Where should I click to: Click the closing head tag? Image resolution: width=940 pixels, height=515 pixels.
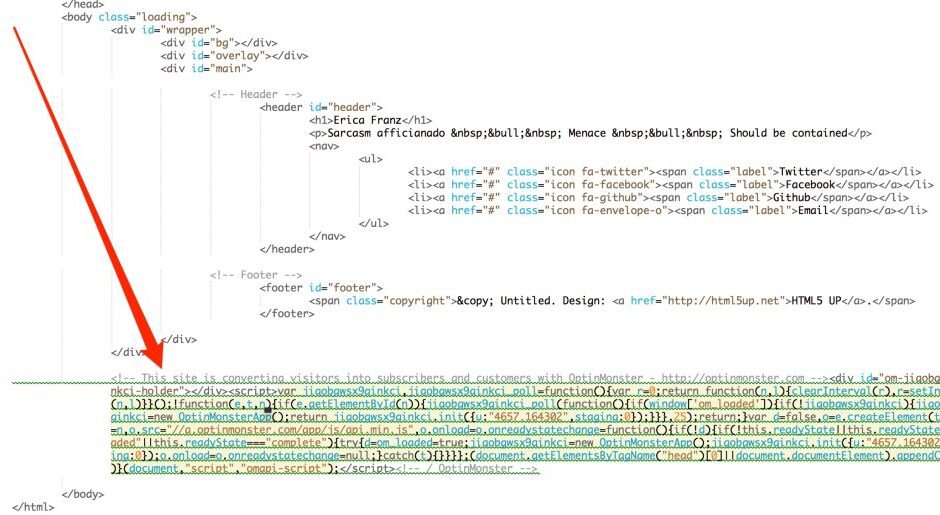[x=82, y=4]
